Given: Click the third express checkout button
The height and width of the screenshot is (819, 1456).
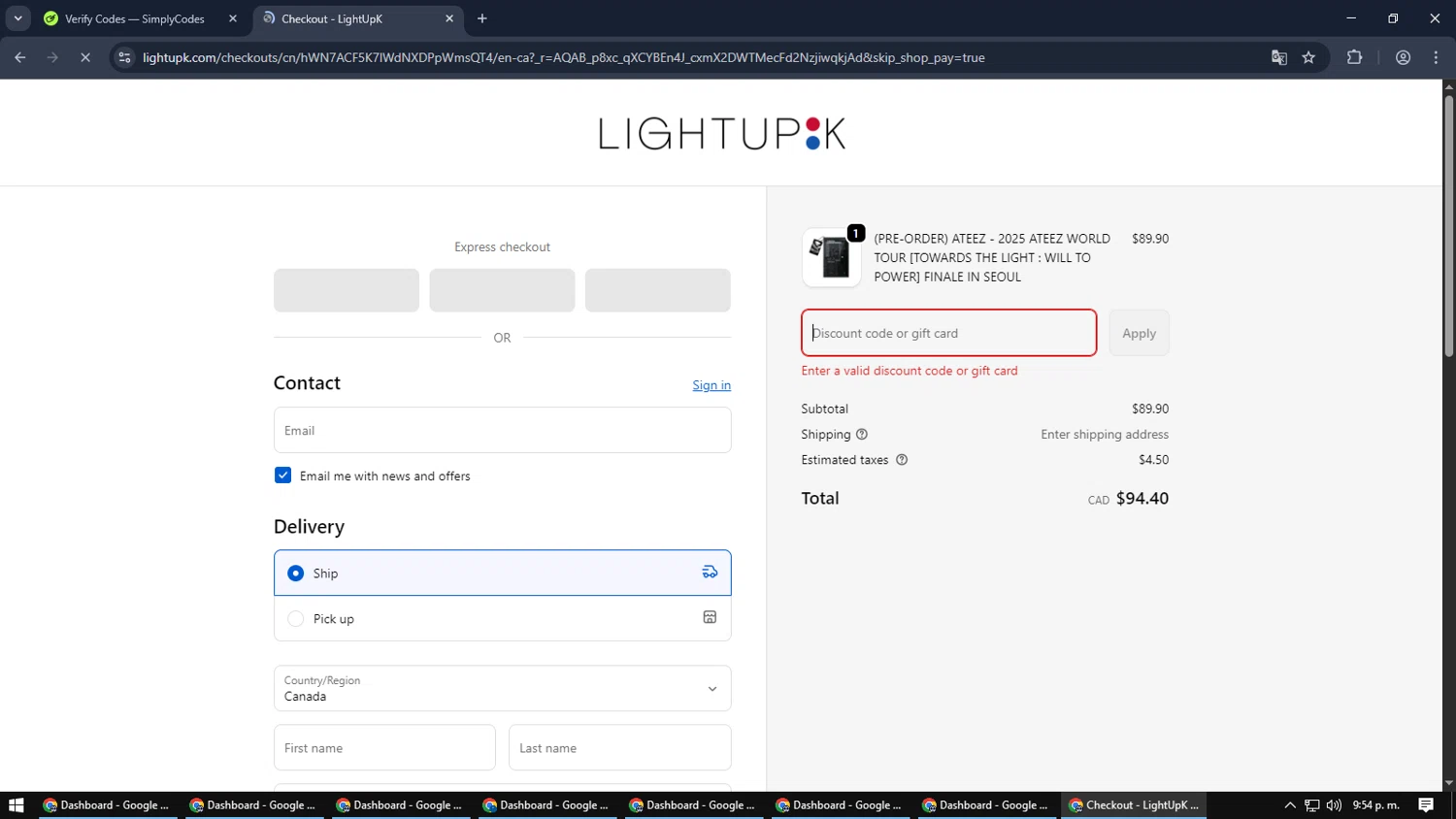Looking at the screenshot, I should (x=657, y=290).
